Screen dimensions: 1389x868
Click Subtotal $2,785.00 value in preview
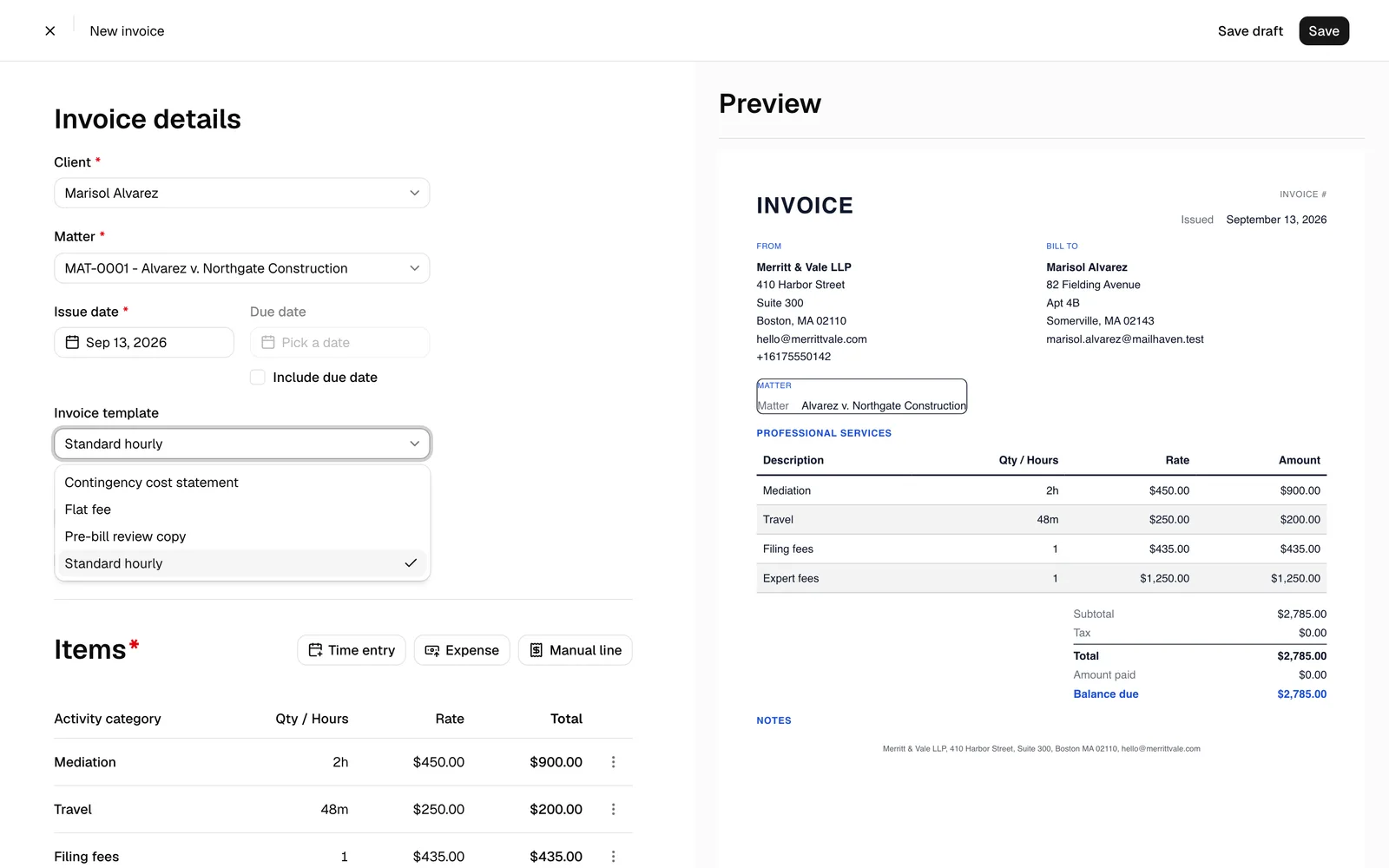tap(1301, 614)
